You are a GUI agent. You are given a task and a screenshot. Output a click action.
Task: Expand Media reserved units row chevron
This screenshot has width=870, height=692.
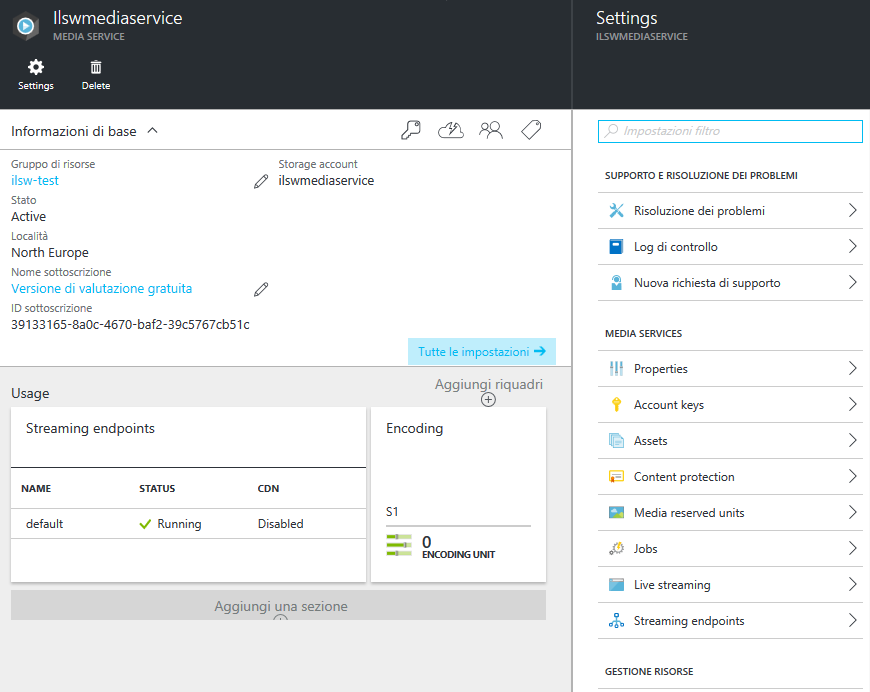pyautogui.click(x=853, y=512)
